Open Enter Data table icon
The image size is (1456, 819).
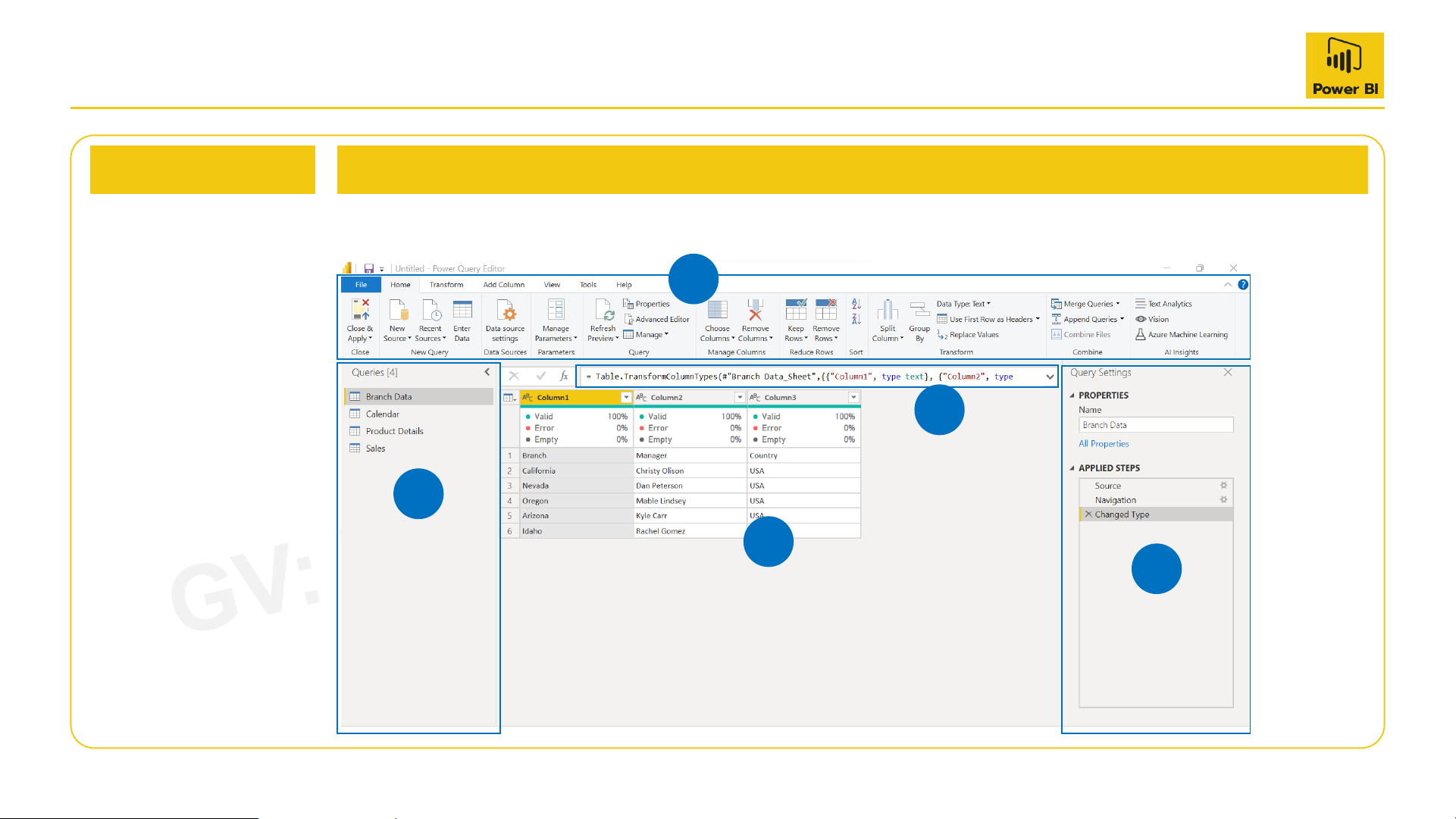pyautogui.click(x=462, y=310)
